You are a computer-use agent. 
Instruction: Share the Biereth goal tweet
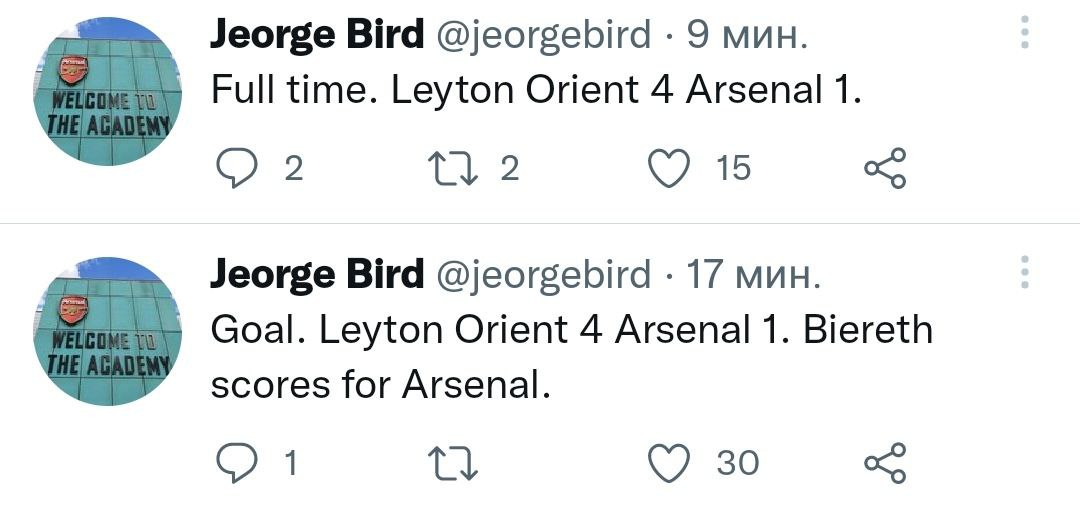pos(885,463)
